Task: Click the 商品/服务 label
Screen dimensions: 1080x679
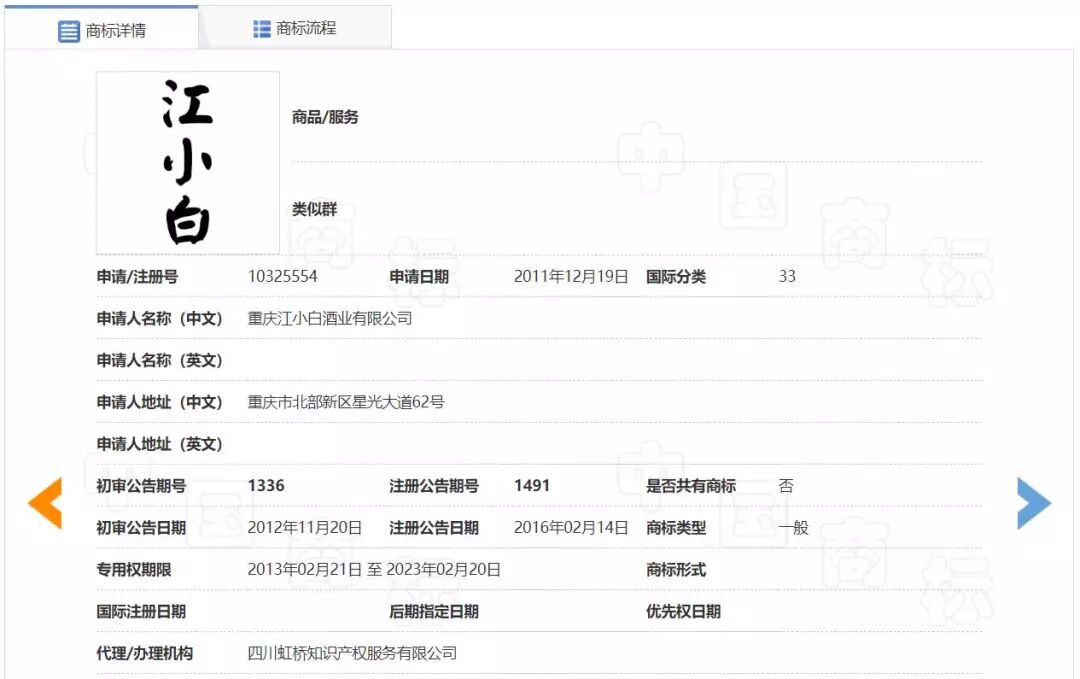Action: pyautogui.click(x=325, y=117)
